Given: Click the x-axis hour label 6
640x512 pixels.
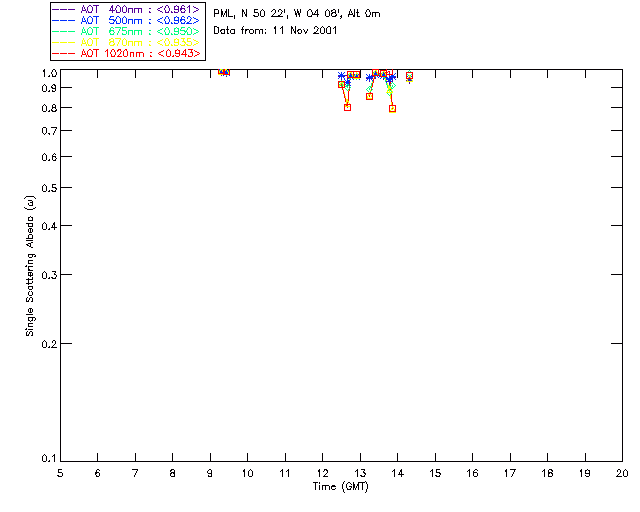Looking at the screenshot, I should point(98,473).
